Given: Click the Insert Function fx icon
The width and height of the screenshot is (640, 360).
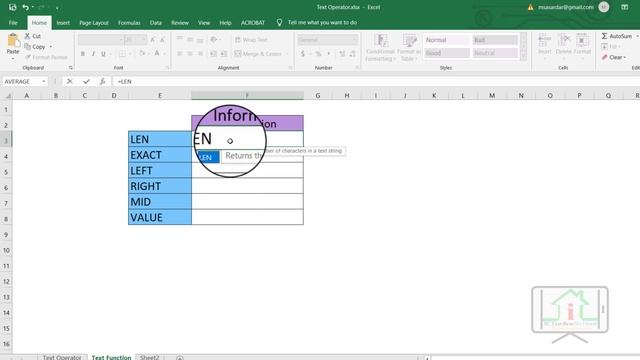Looking at the screenshot, I should click(102, 82).
